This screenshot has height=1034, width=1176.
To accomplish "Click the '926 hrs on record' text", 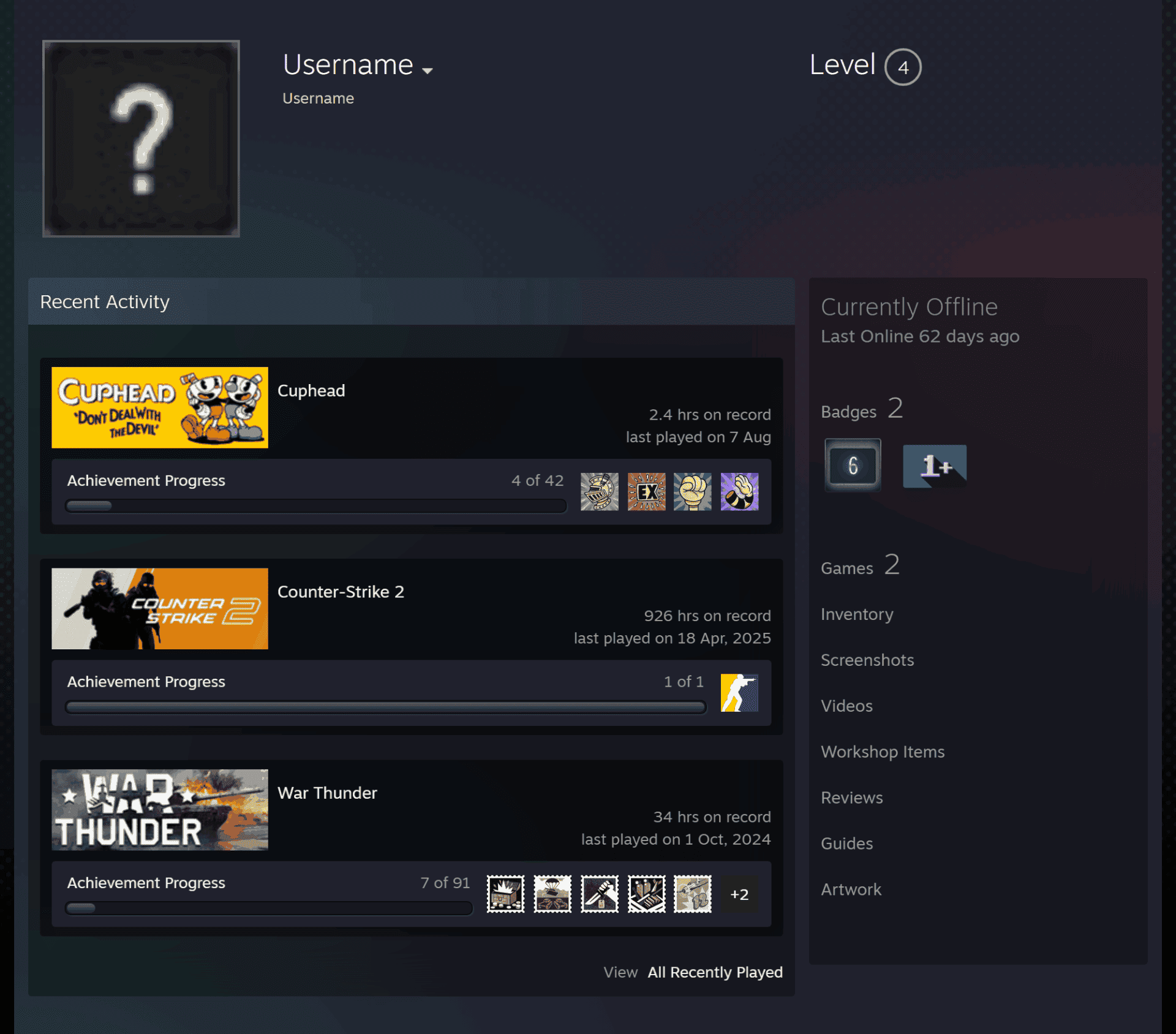I will [x=707, y=616].
